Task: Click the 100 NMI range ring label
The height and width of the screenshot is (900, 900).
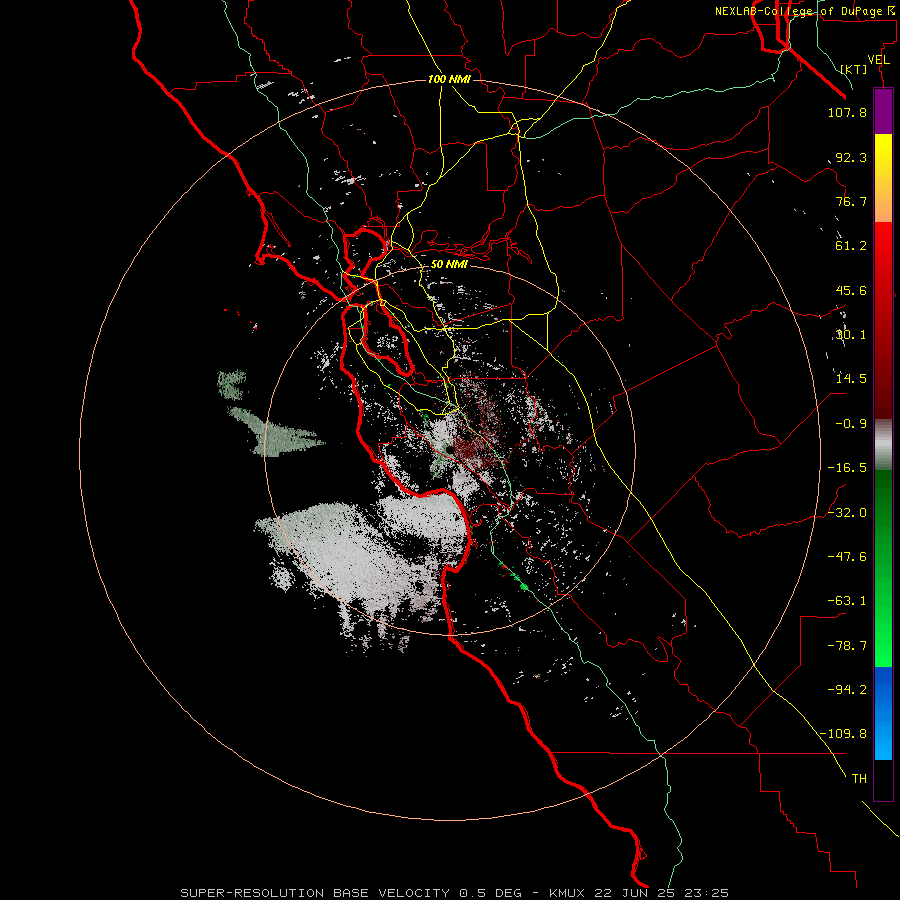Action: click(x=449, y=79)
